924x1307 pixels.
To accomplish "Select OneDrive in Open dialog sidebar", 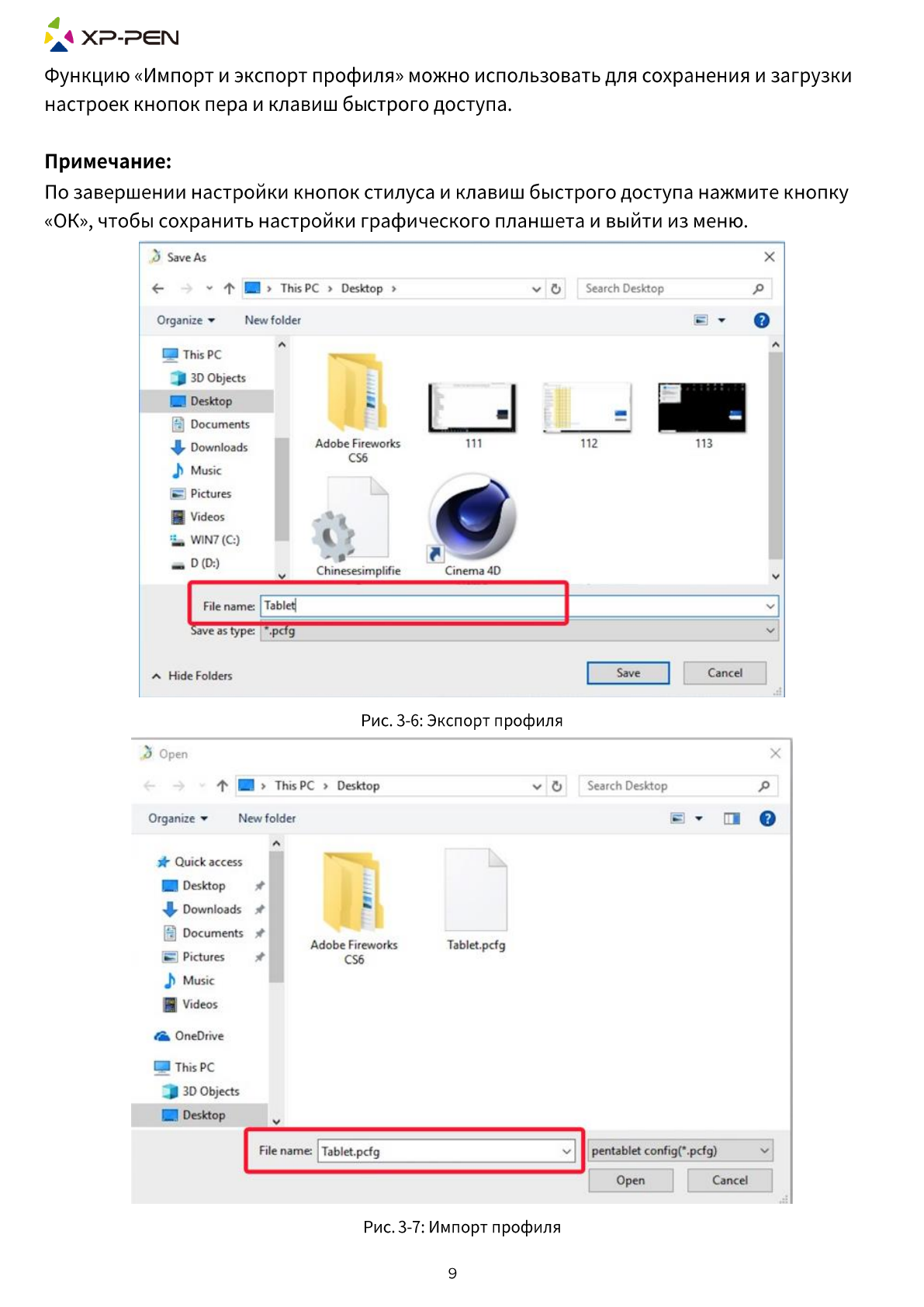I will pos(199,1036).
